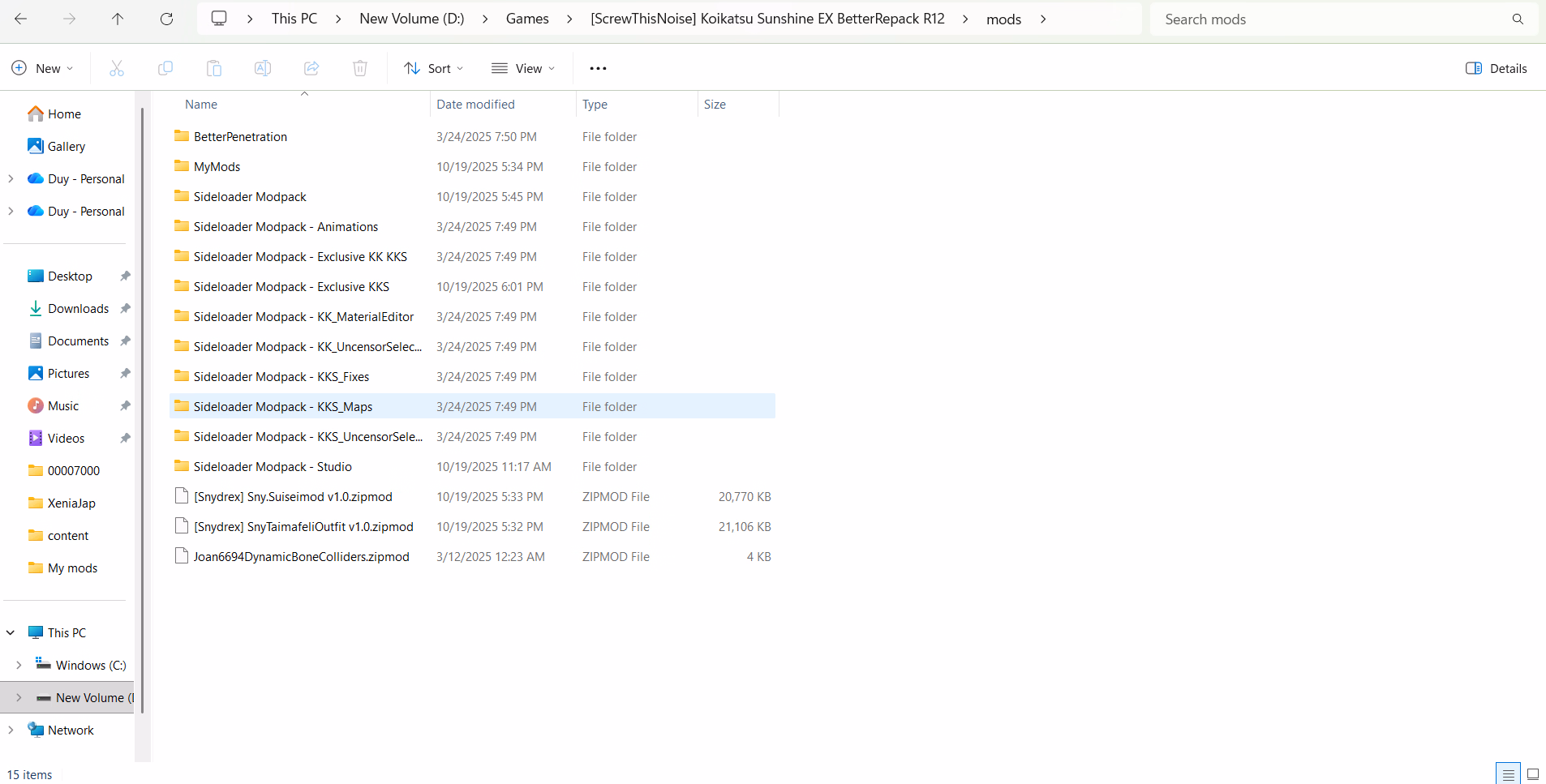Open the View dropdown menu
Image resolution: width=1546 pixels, height=784 pixels.
pos(523,69)
